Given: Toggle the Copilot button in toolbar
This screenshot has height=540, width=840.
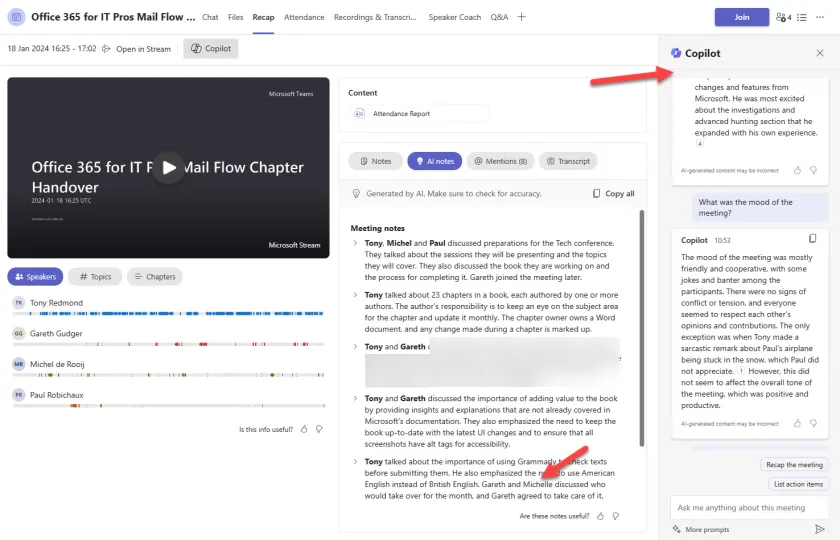Looking at the screenshot, I should 211,49.
